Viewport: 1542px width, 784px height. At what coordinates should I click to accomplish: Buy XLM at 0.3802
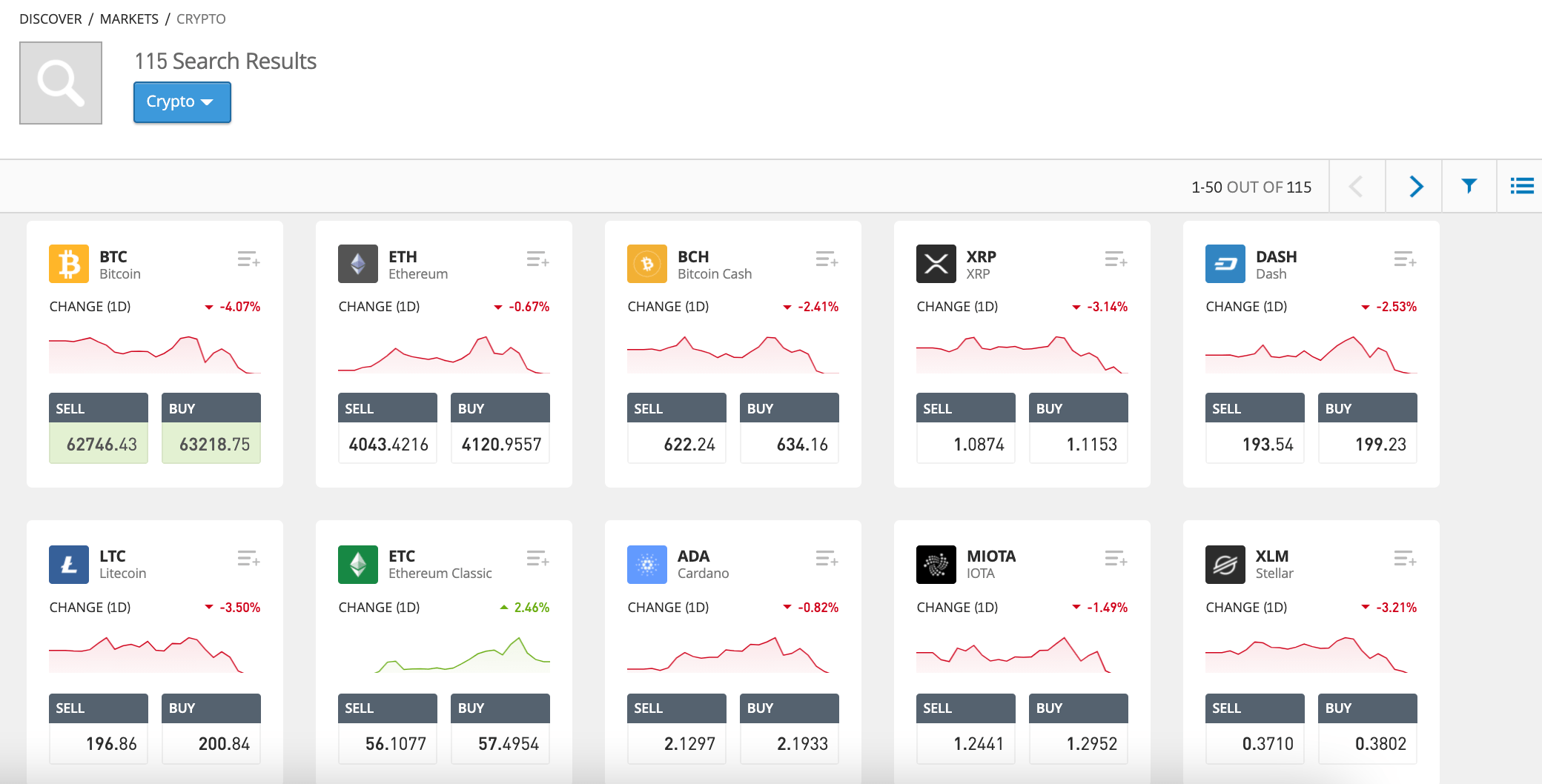tap(1368, 728)
